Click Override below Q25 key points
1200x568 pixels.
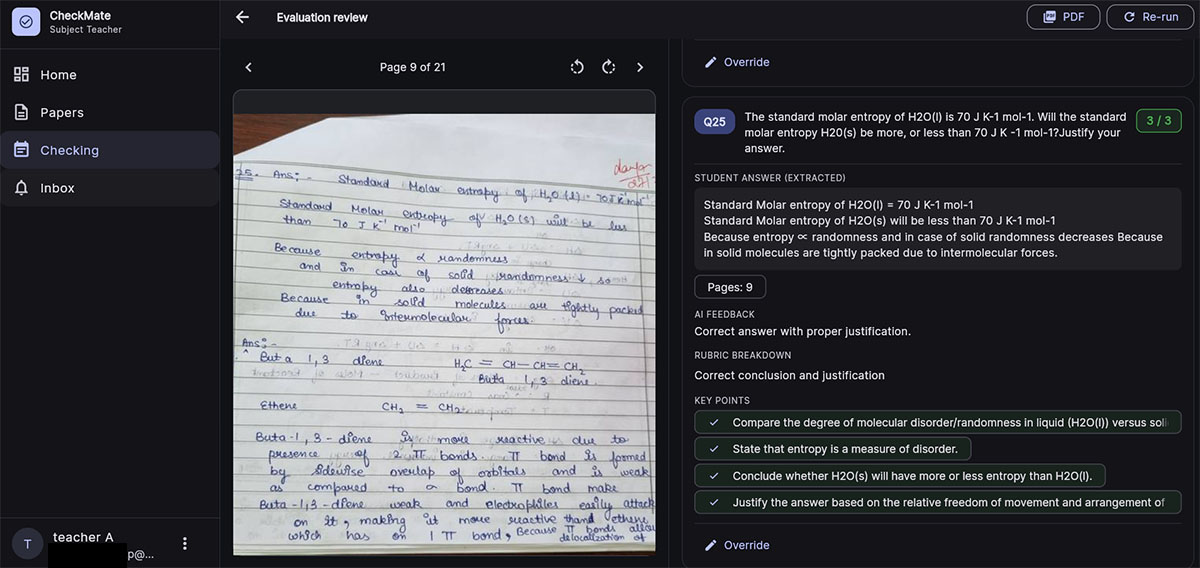(x=737, y=545)
